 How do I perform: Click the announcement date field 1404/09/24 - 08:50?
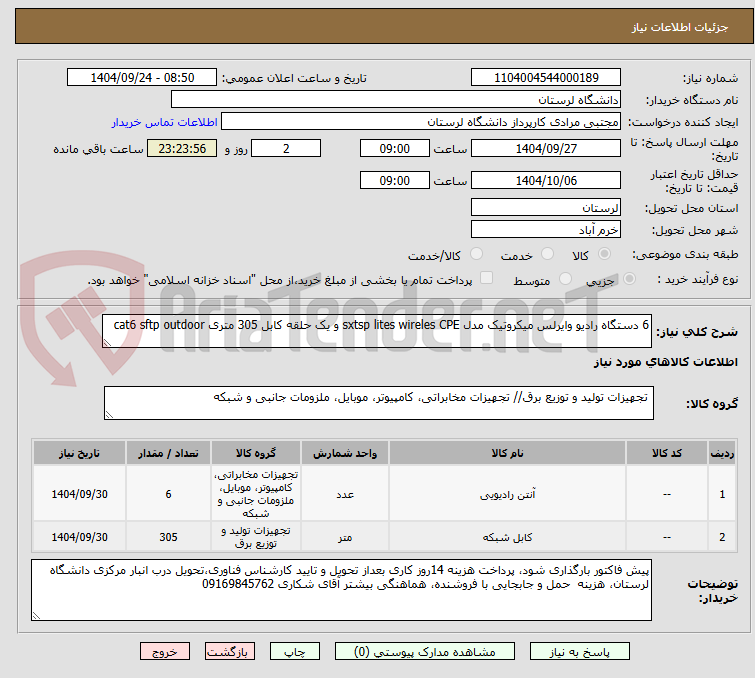[x=142, y=78]
